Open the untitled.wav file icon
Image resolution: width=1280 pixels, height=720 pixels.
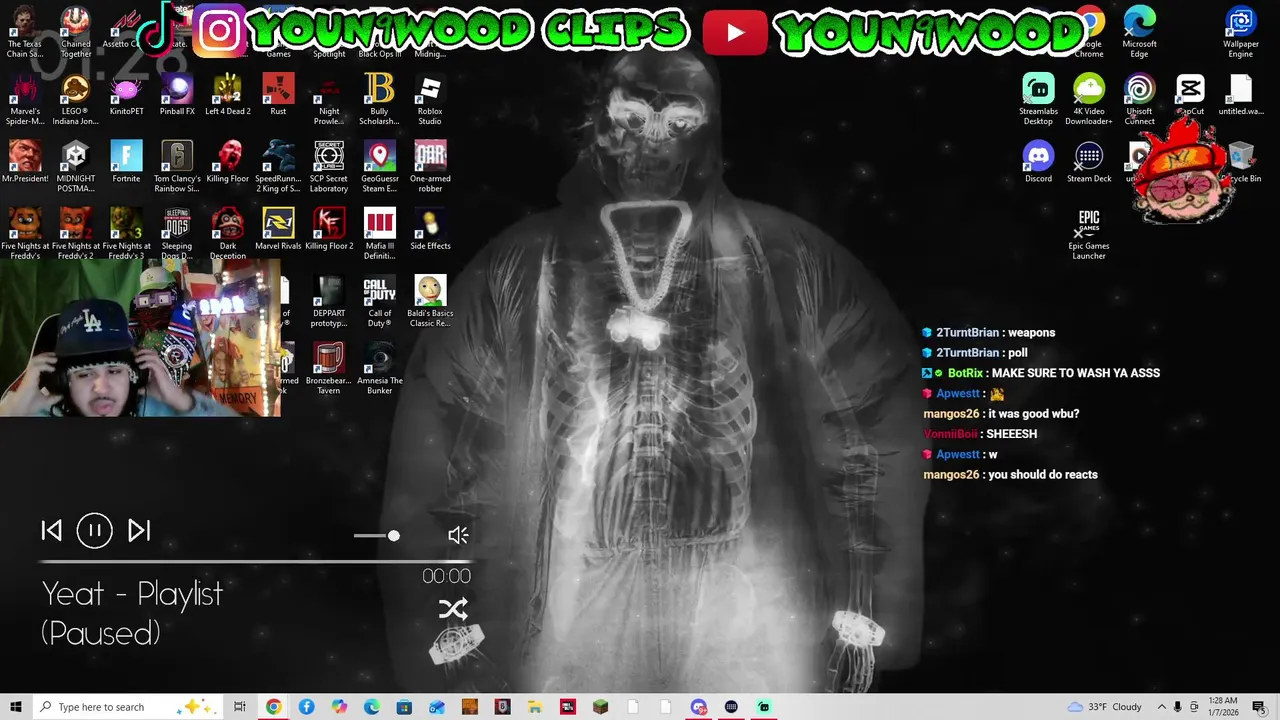click(x=1241, y=96)
